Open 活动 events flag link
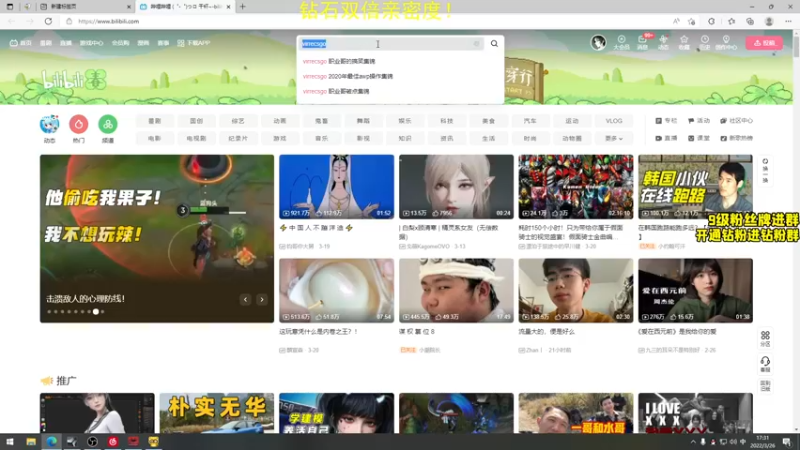The width and height of the screenshot is (800, 450). click(x=699, y=121)
